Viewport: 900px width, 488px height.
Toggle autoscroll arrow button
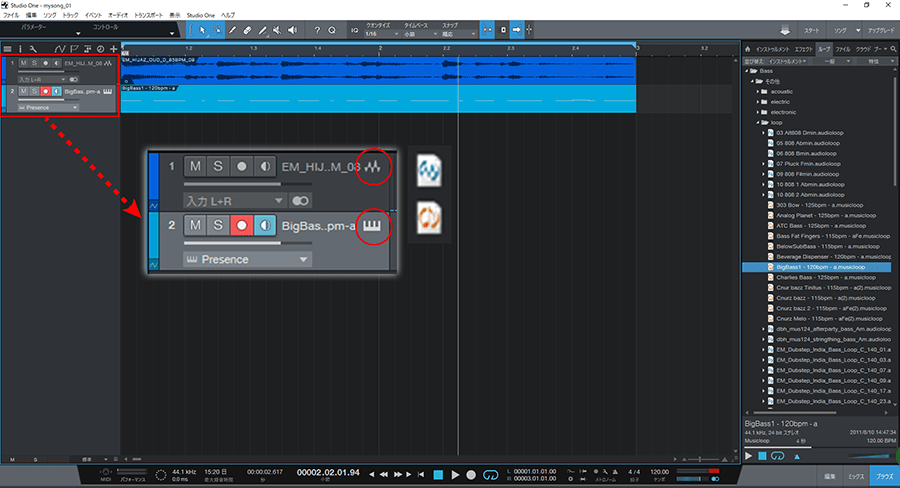(516, 30)
